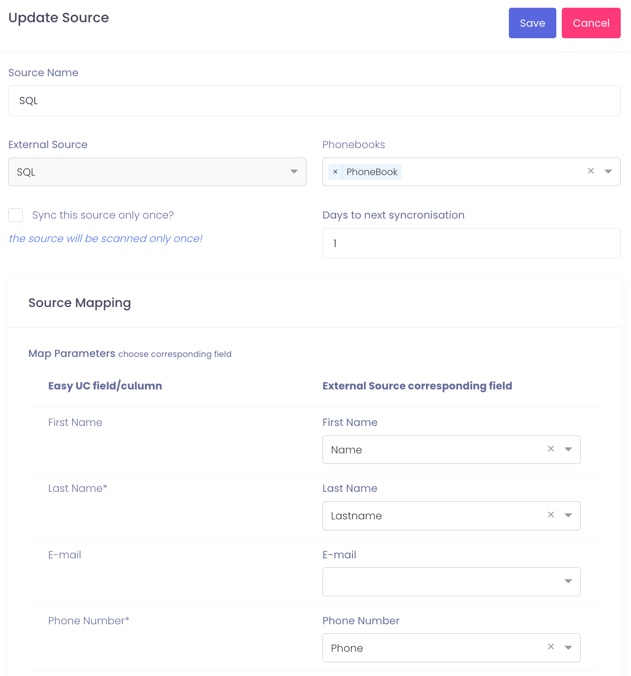Screen dimensions: 631x676
Task: Expand the Last Name field dropdown arrow
Action: click(x=568, y=516)
